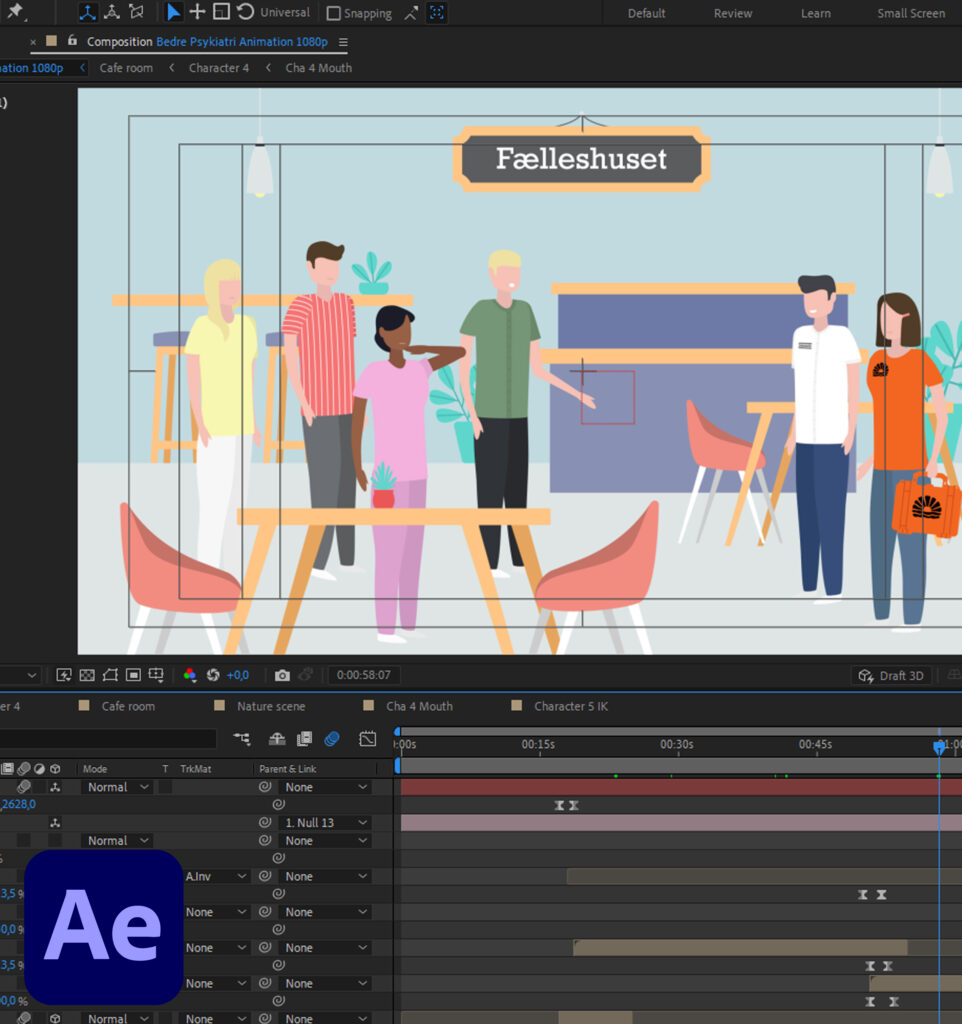Switch to the Nature scene timeline tab
The width and height of the screenshot is (962, 1024).
(270, 706)
